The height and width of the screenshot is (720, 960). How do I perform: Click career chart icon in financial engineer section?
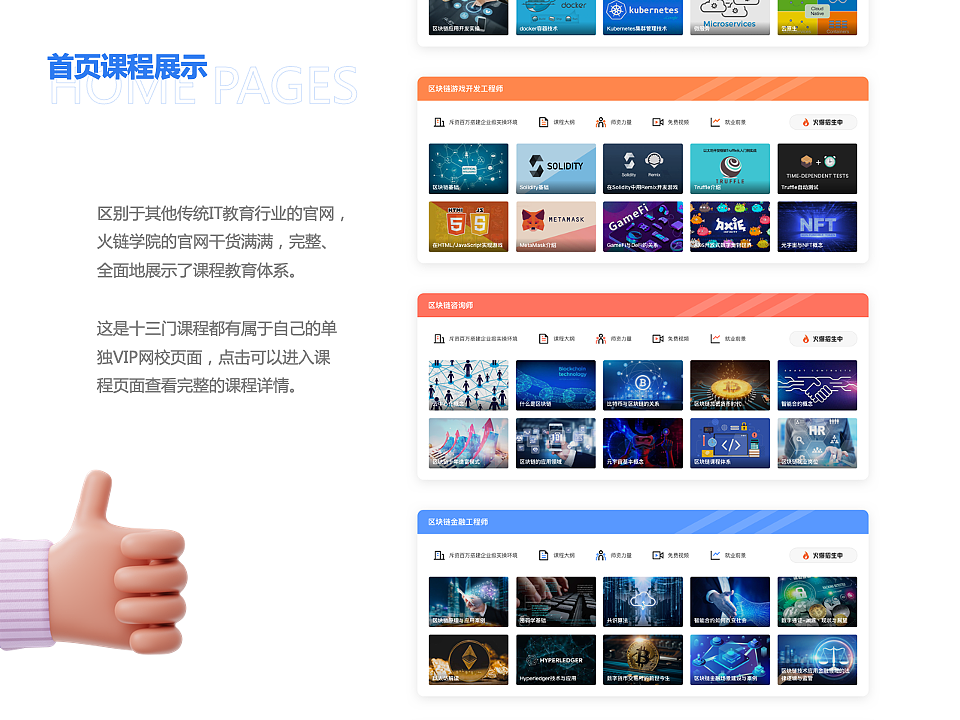click(x=715, y=555)
